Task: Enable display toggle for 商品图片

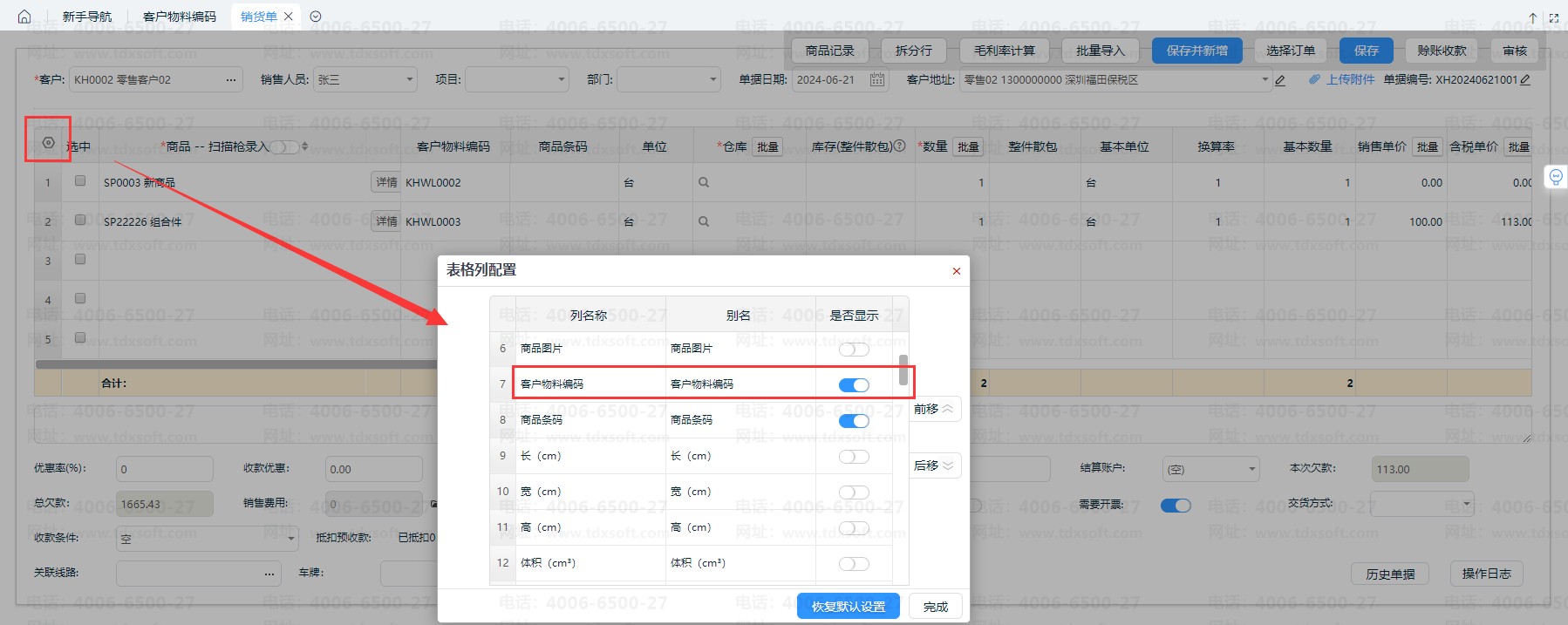Action: (x=853, y=350)
